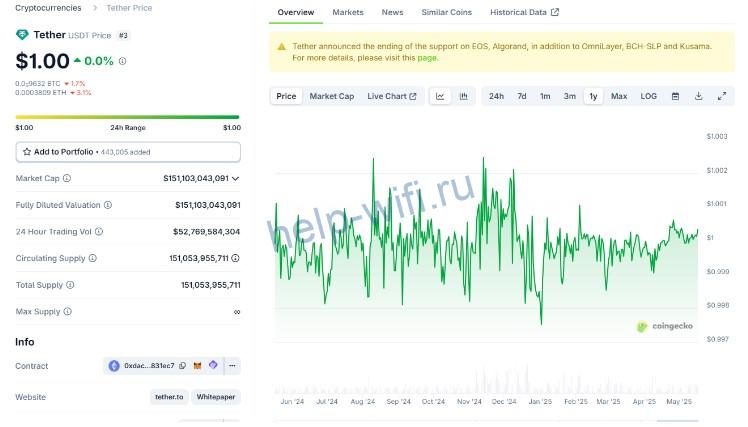
Task: Click the Ethereum chain icon in Contract
Action: [x=114, y=366]
